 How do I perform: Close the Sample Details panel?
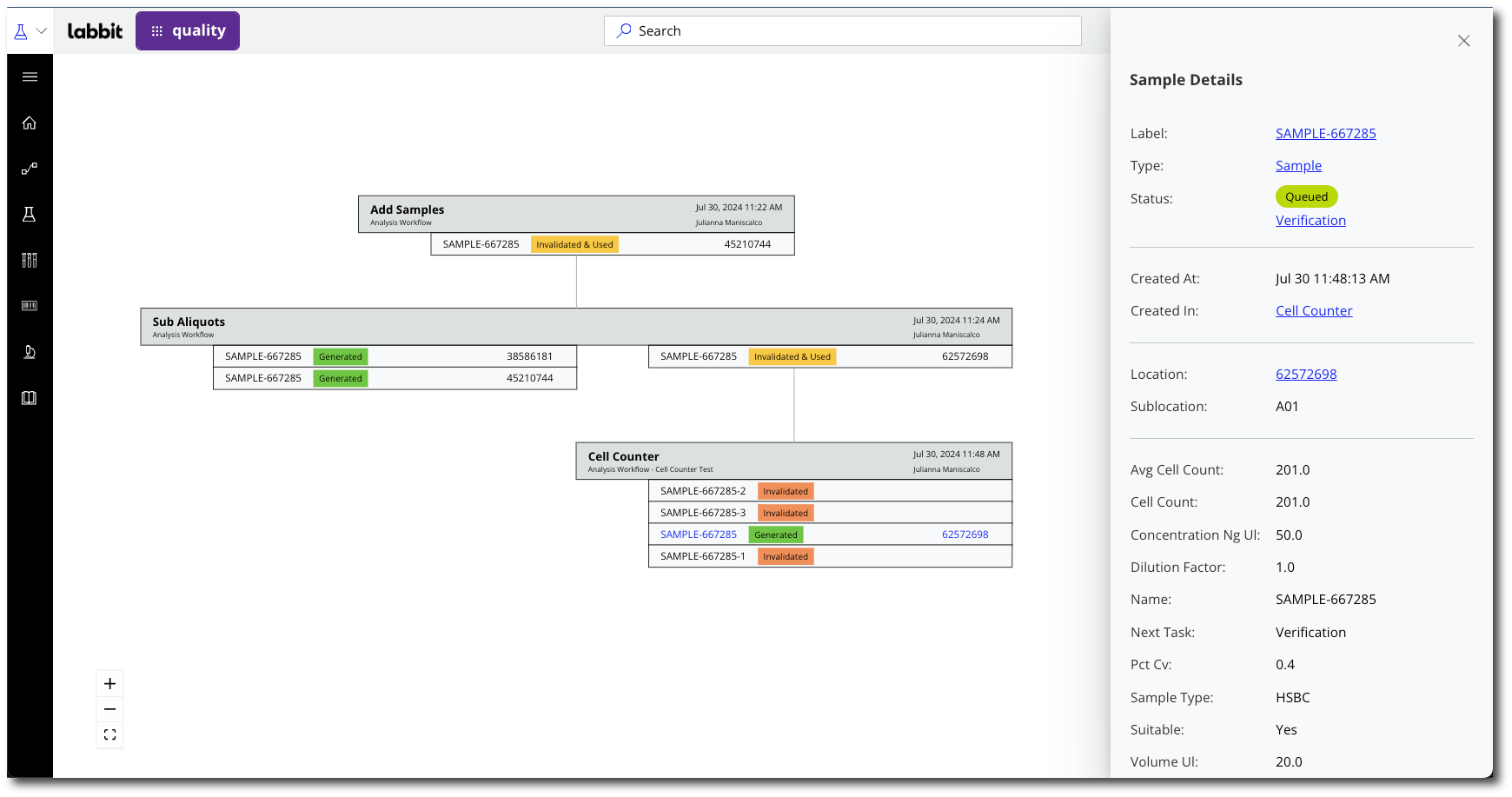[x=1464, y=41]
